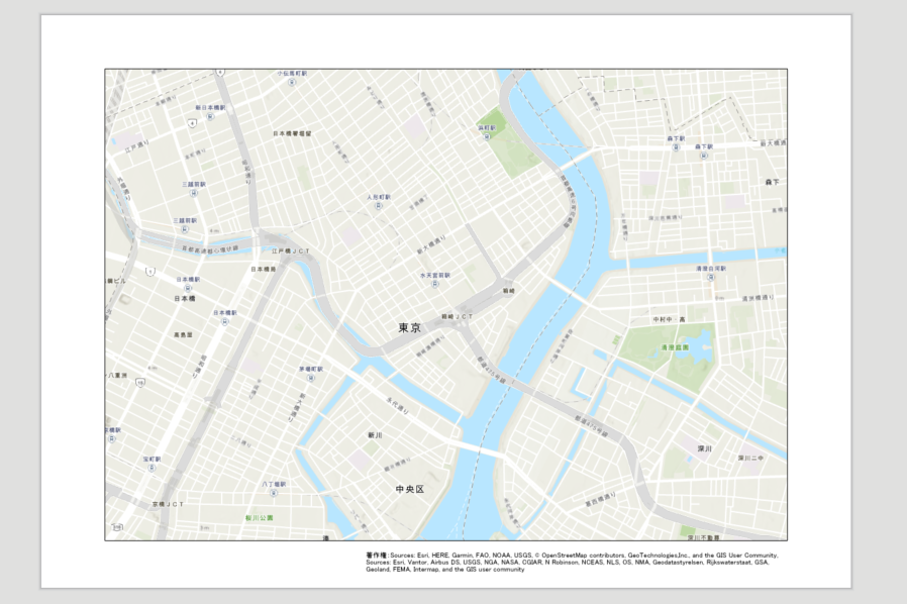Click the 人形町駅 station icon
The image size is (907, 604).
(x=379, y=205)
